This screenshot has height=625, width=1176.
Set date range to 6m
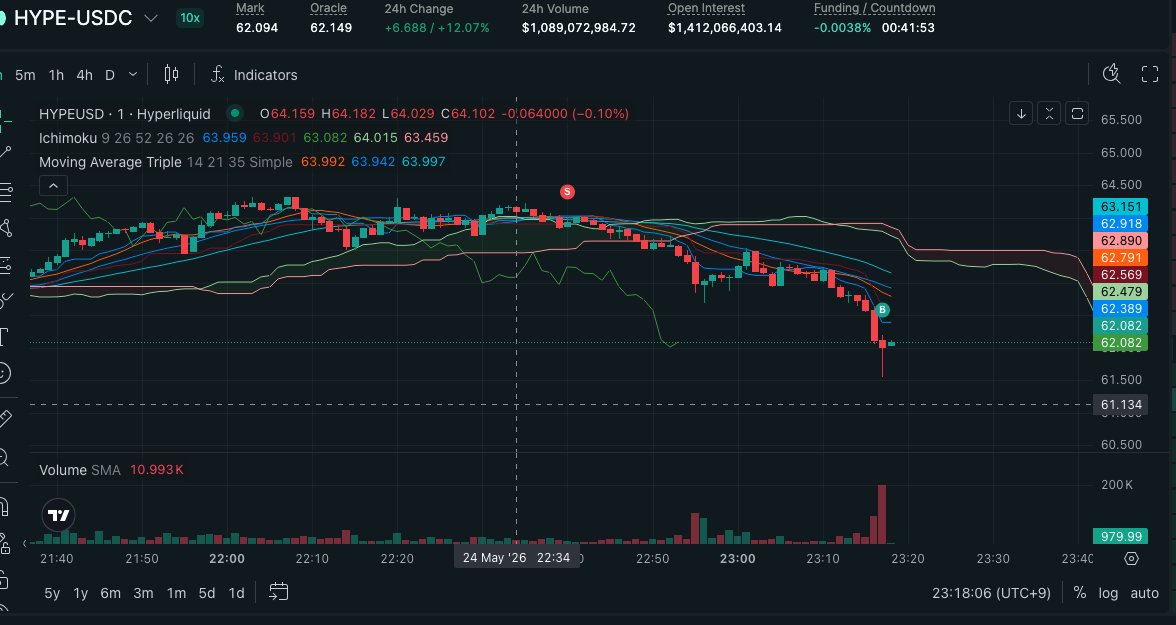[110, 593]
